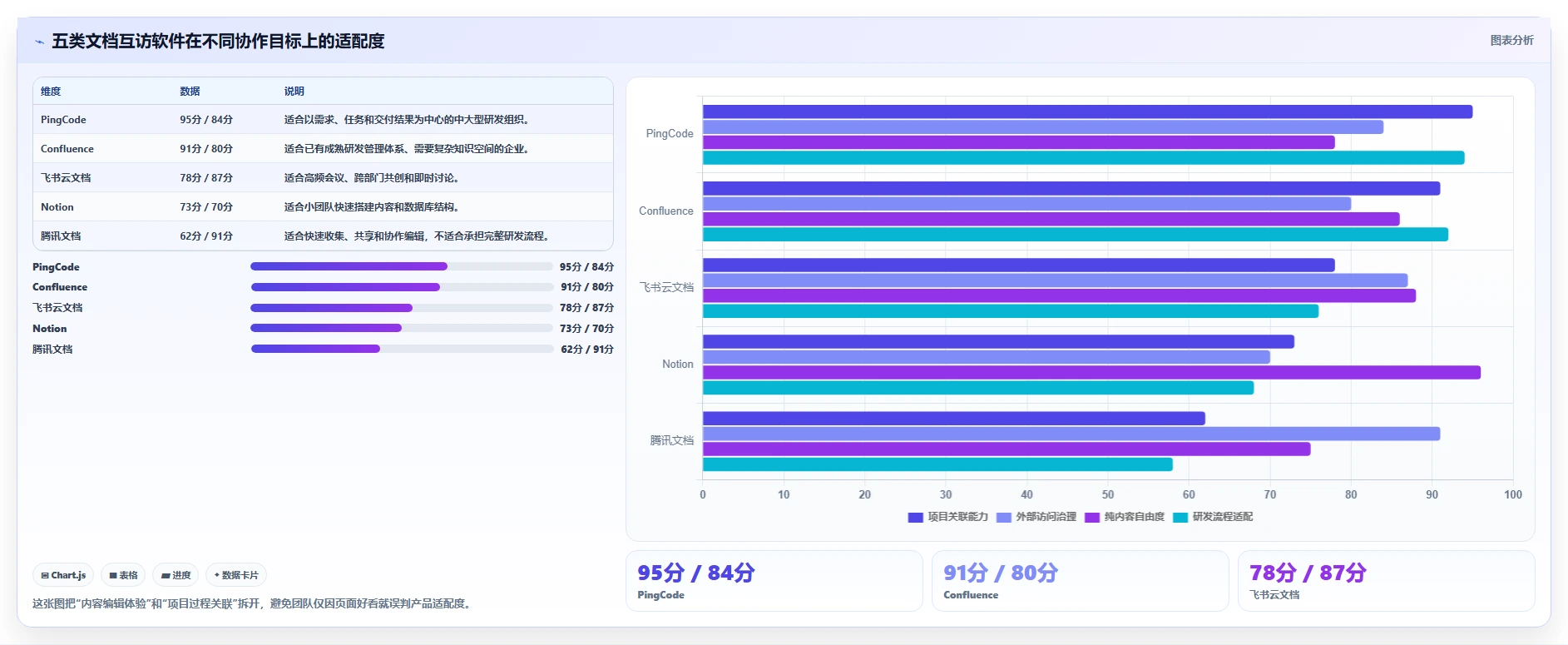Click PingCode's dark blue 项目关联能力 chart bar
This screenshot has width=1568, height=645.
point(1087,112)
